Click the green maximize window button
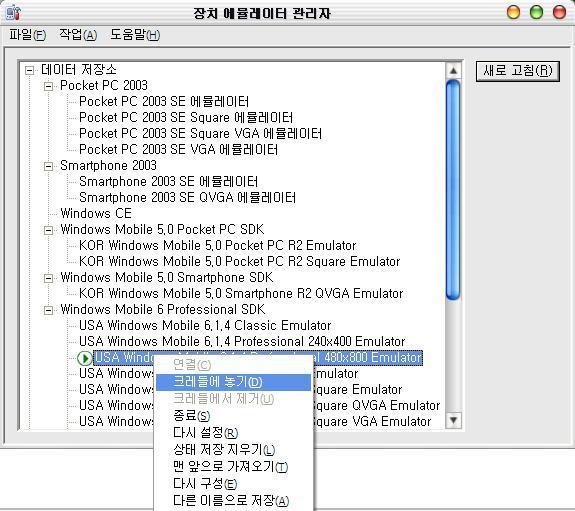The image size is (575, 511). 536,12
